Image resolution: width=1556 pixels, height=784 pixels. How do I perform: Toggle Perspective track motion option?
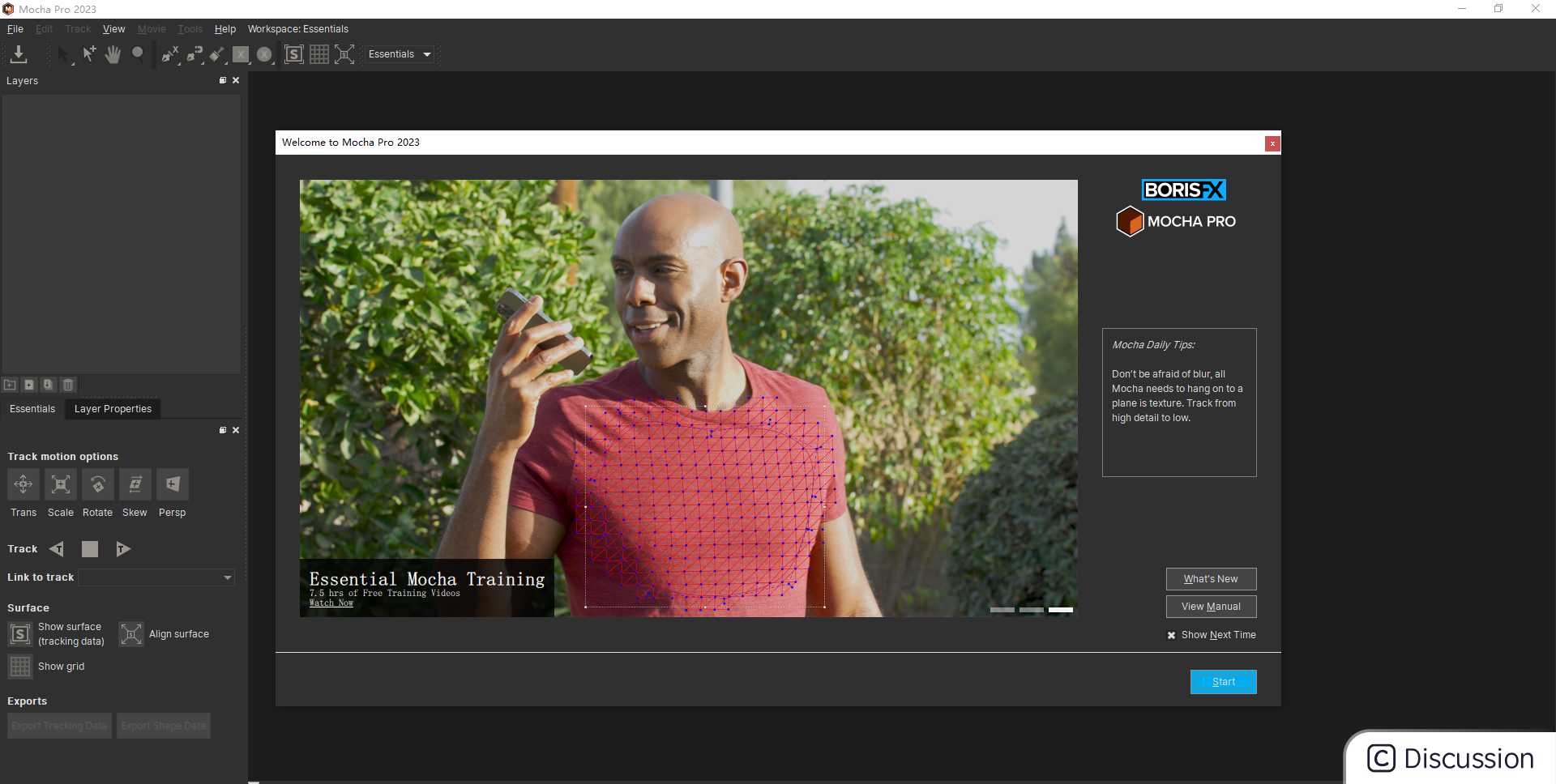[172, 484]
